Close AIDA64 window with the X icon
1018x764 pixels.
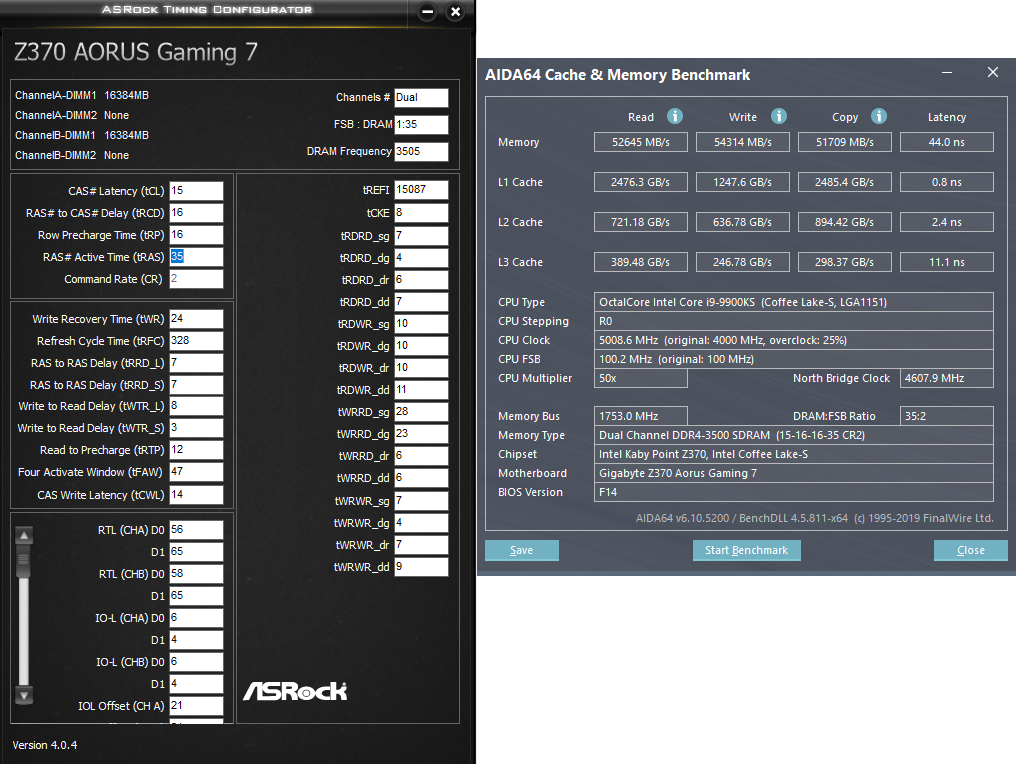pyautogui.click(x=993, y=72)
